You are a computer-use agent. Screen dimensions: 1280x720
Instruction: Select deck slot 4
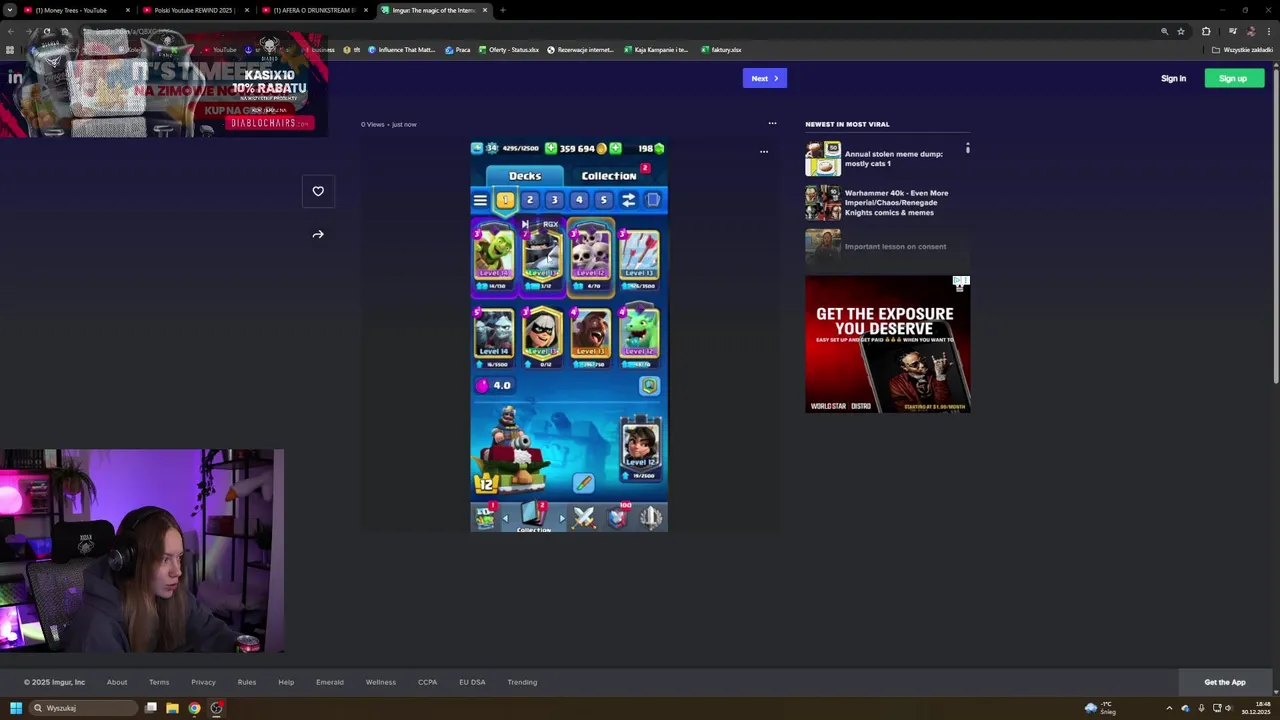(579, 200)
